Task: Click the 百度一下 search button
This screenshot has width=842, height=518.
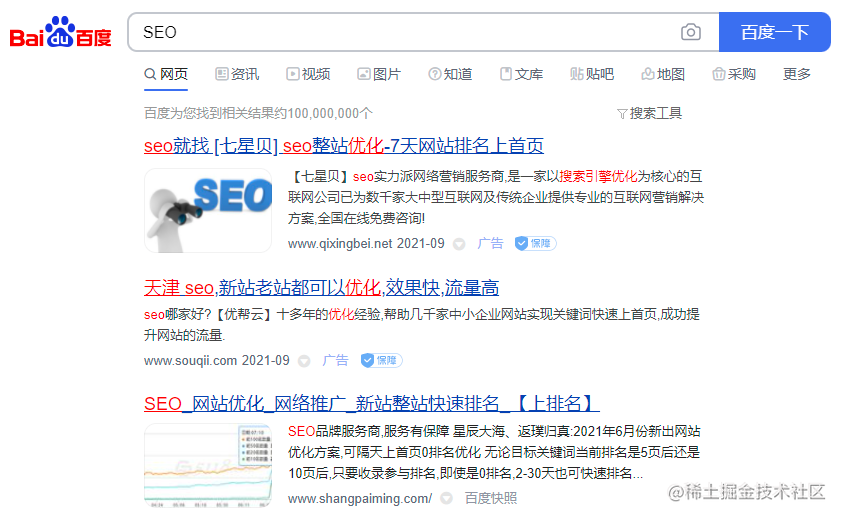Action: (x=774, y=32)
